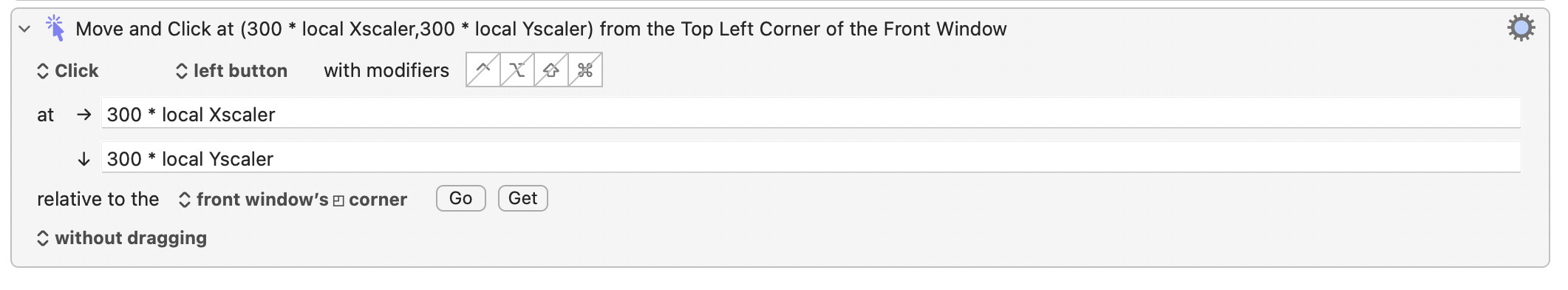Select the action title text

tap(541, 29)
